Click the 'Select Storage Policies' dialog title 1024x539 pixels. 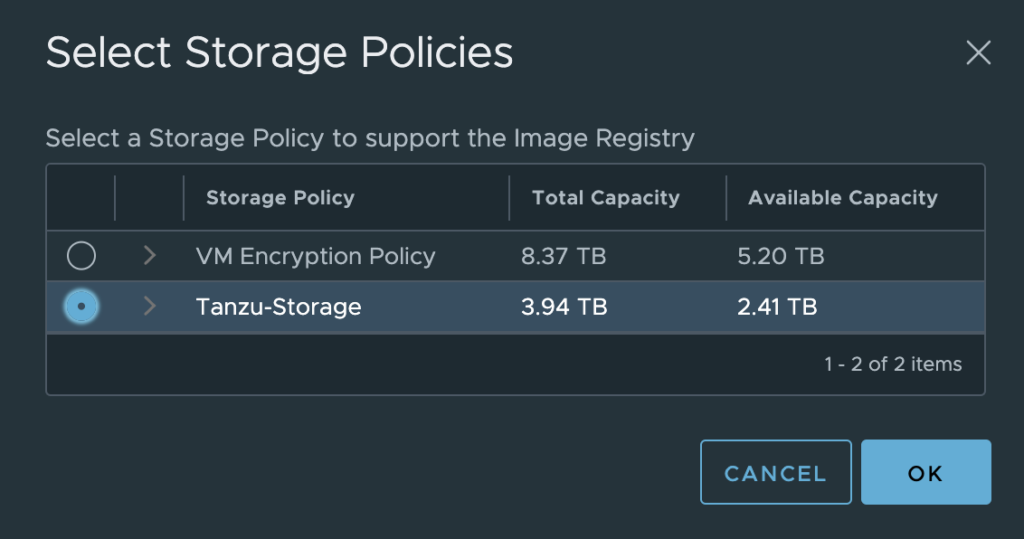coord(279,52)
